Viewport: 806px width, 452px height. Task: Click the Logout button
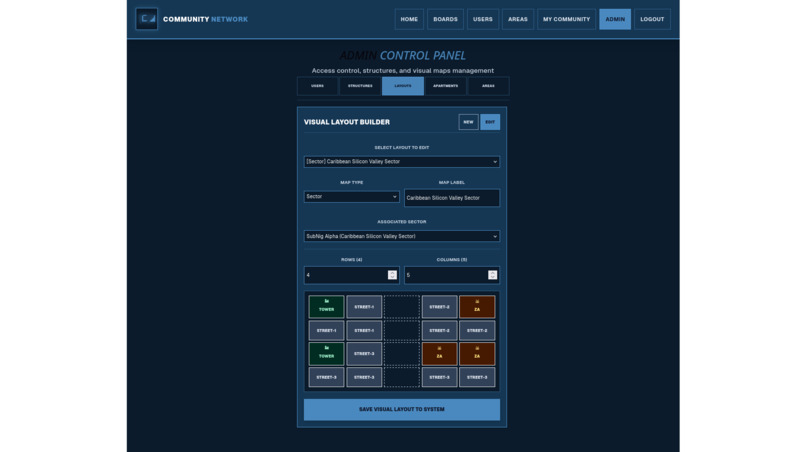coord(652,19)
